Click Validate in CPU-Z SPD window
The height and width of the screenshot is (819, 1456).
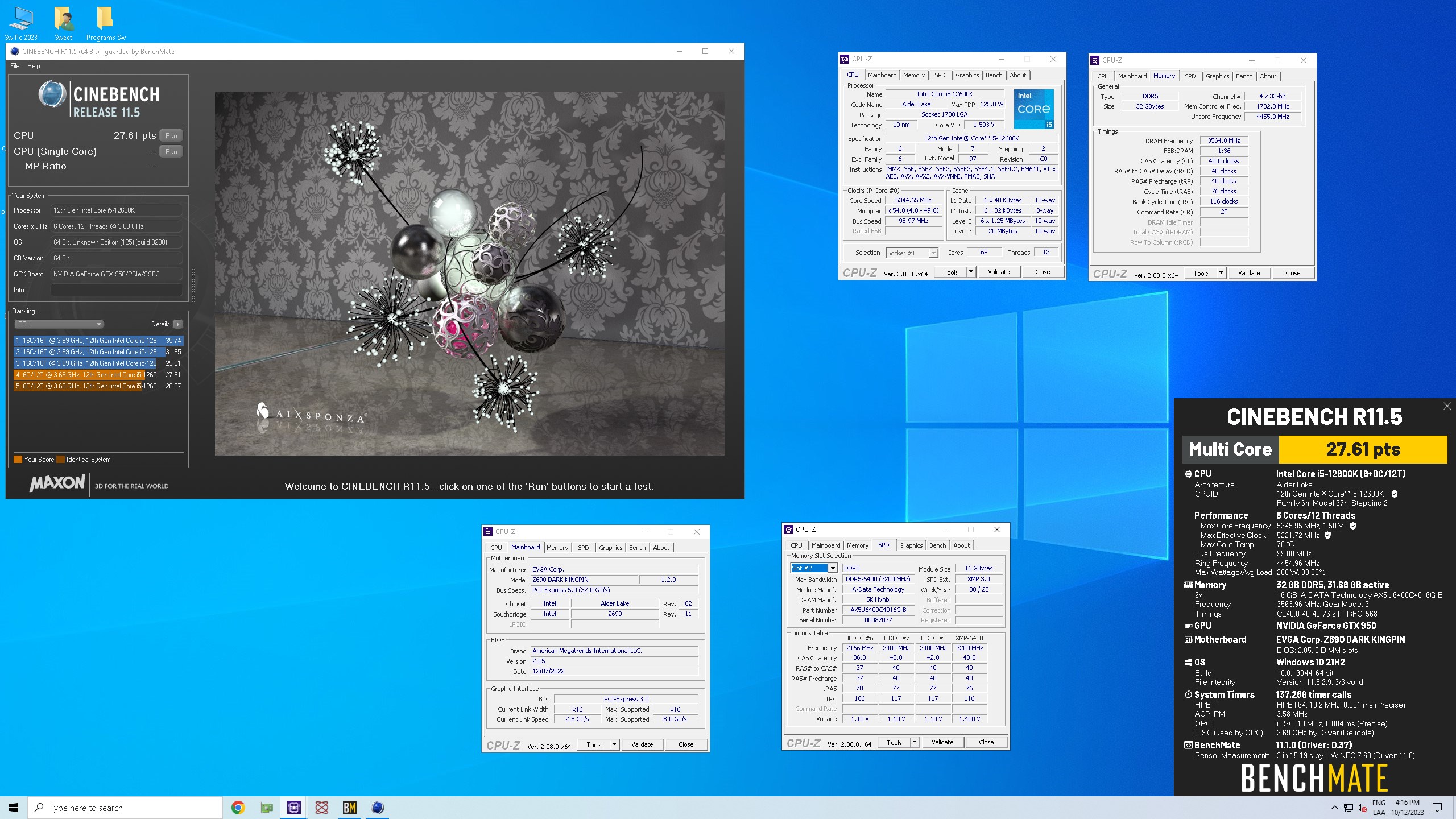[x=942, y=742]
